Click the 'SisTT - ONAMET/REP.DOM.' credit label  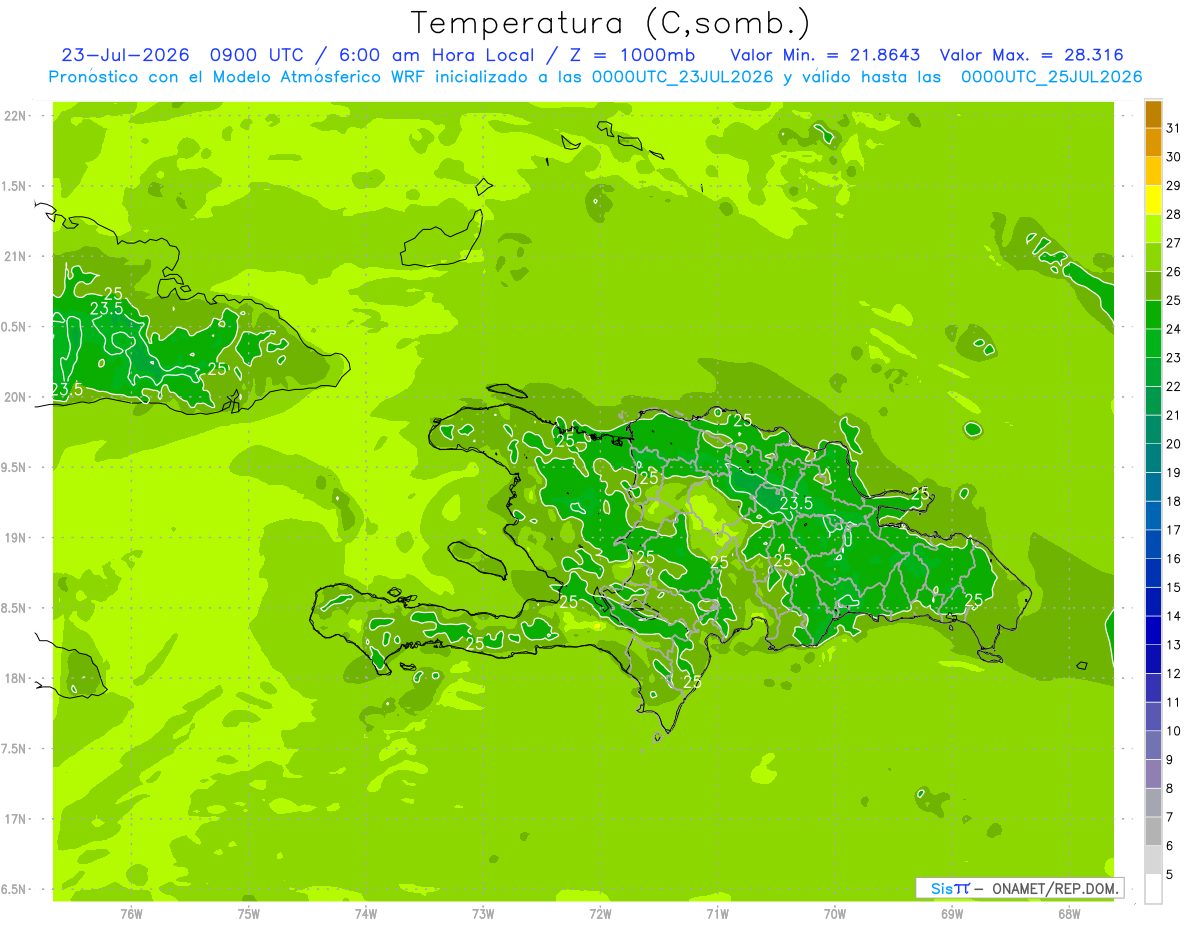click(x=1020, y=888)
